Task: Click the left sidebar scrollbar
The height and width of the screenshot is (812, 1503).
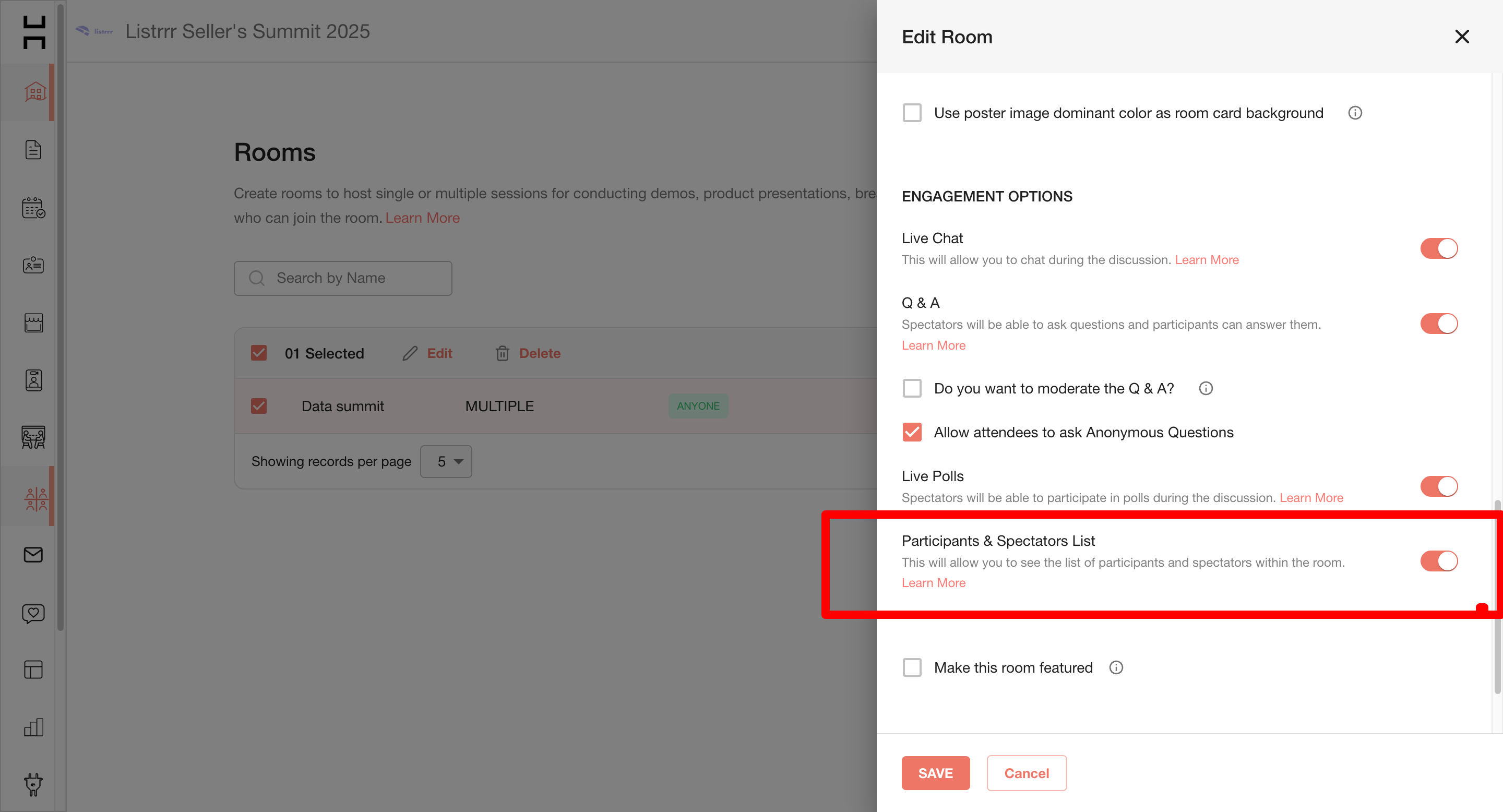Action: click(x=60, y=318)
